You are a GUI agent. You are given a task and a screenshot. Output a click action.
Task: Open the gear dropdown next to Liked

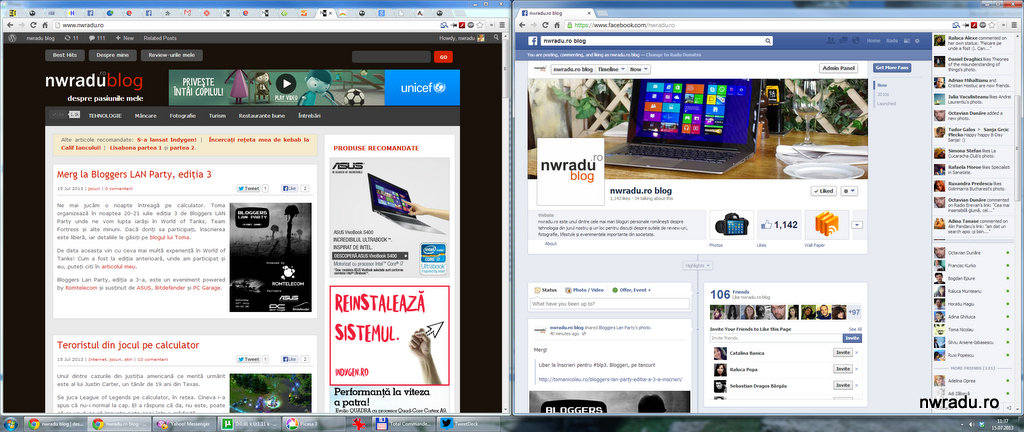click(848, 191)
